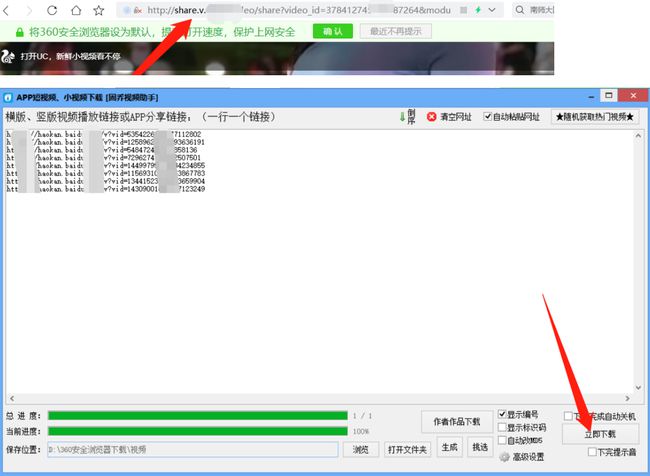Open 高级设置 via the gear icon

pyautogui.click(x=504, y=457)
